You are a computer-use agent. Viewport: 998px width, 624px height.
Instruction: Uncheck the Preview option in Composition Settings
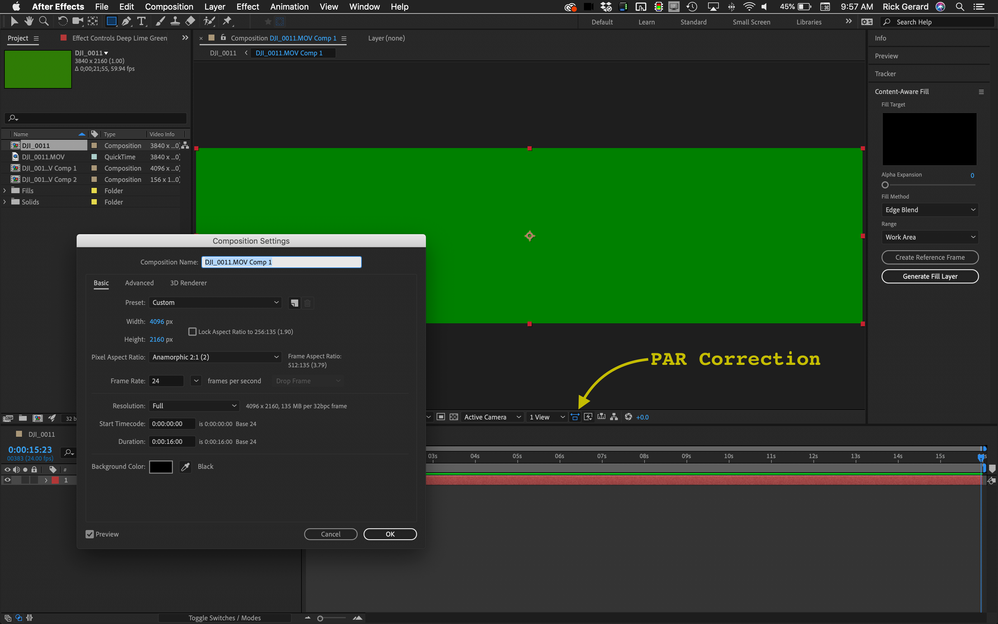coord(90,534)
